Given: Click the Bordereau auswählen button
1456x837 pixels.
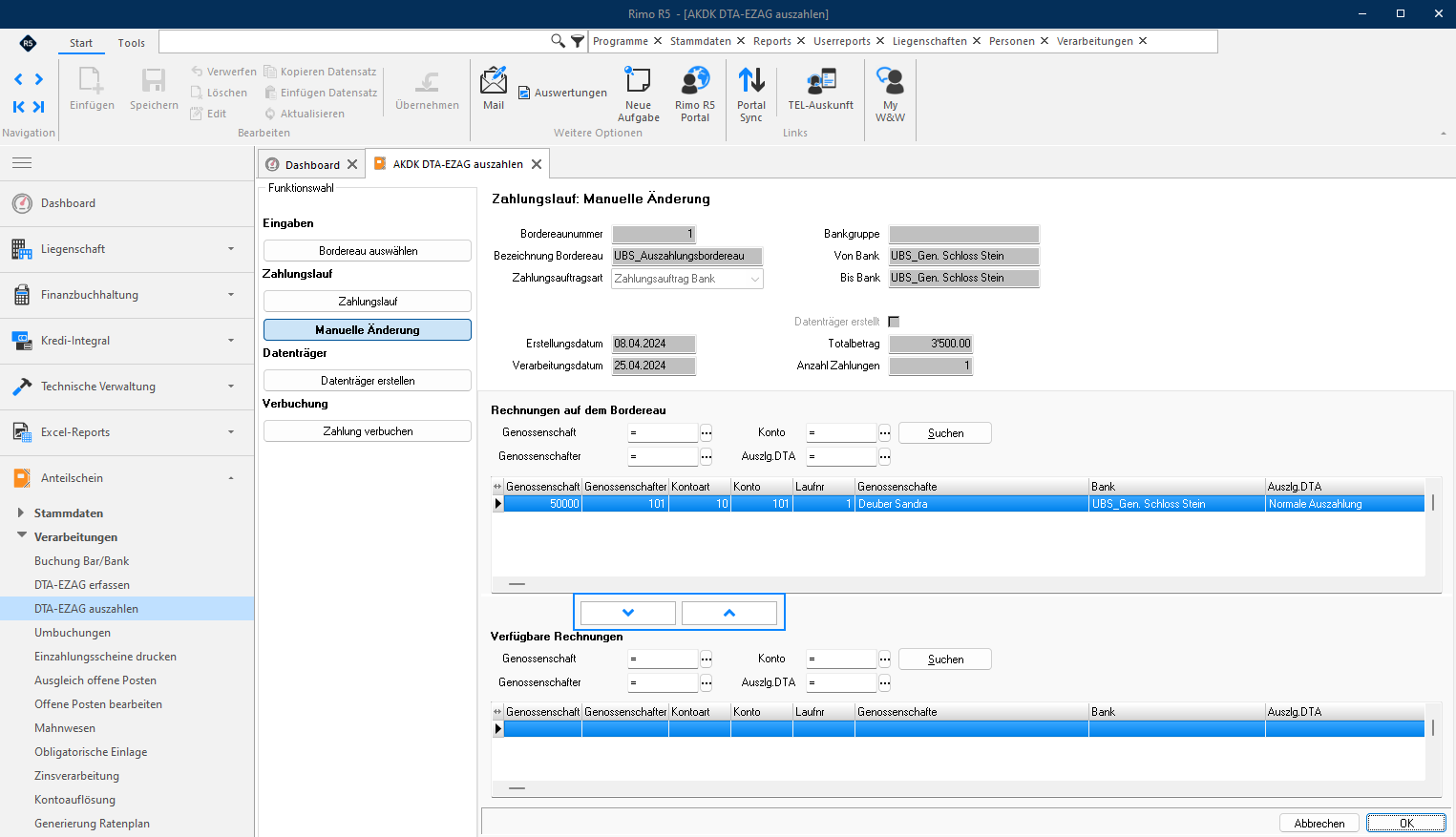Looking at the screenshot, I should 368,251.
